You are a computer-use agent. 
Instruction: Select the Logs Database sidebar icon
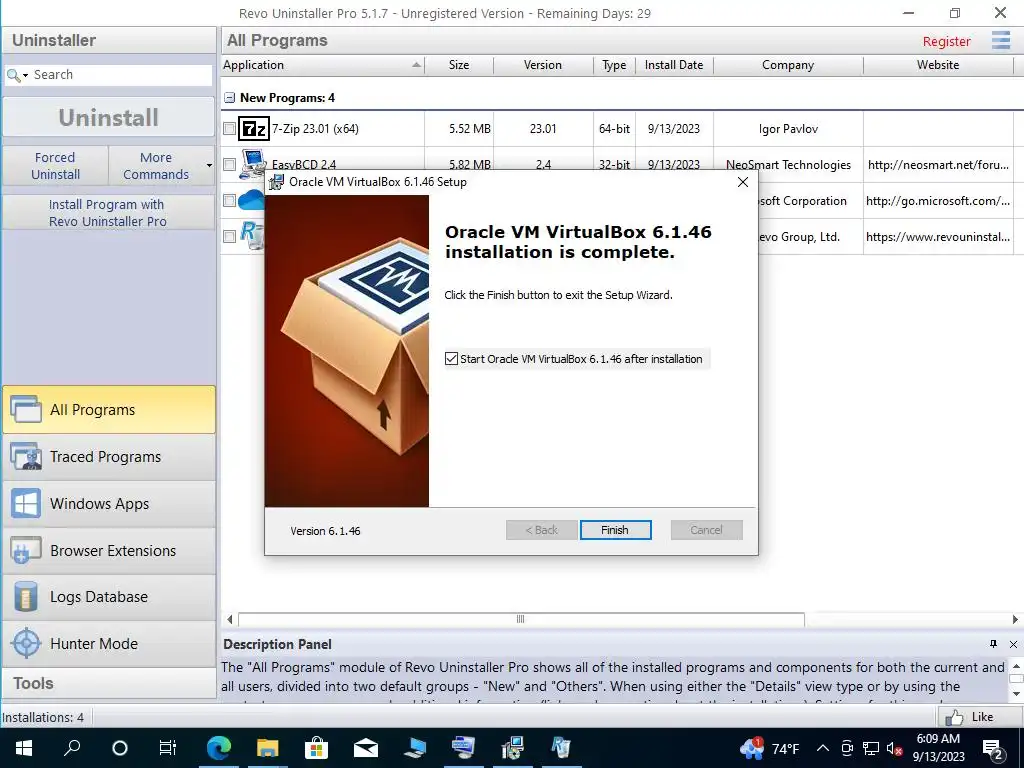[x=25, y=597]
